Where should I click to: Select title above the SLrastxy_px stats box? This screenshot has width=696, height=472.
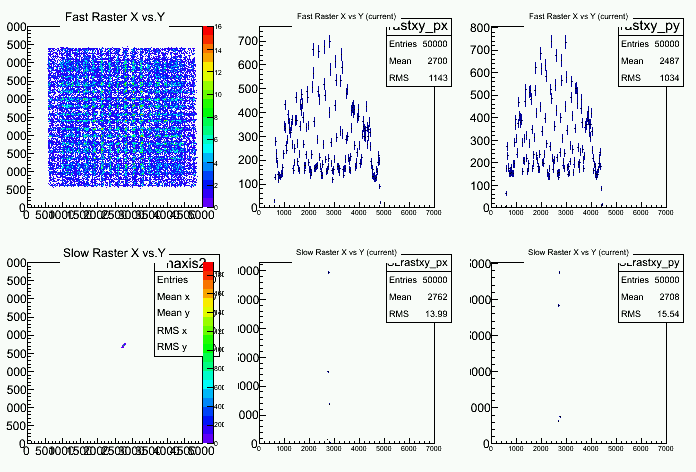click(346, 252)
